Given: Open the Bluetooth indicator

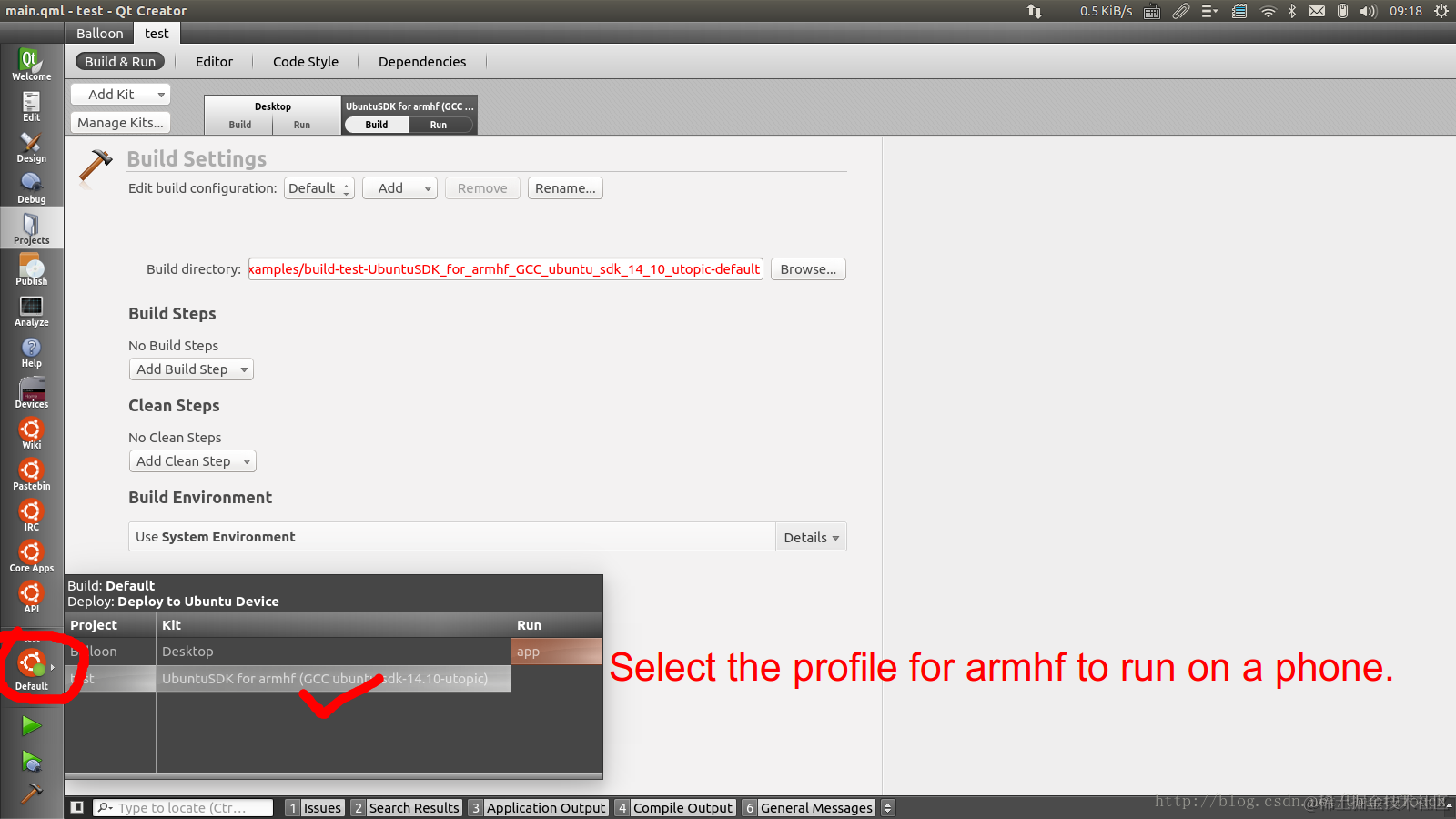Looking at the screenshot, I should [x=1292, y=11].
